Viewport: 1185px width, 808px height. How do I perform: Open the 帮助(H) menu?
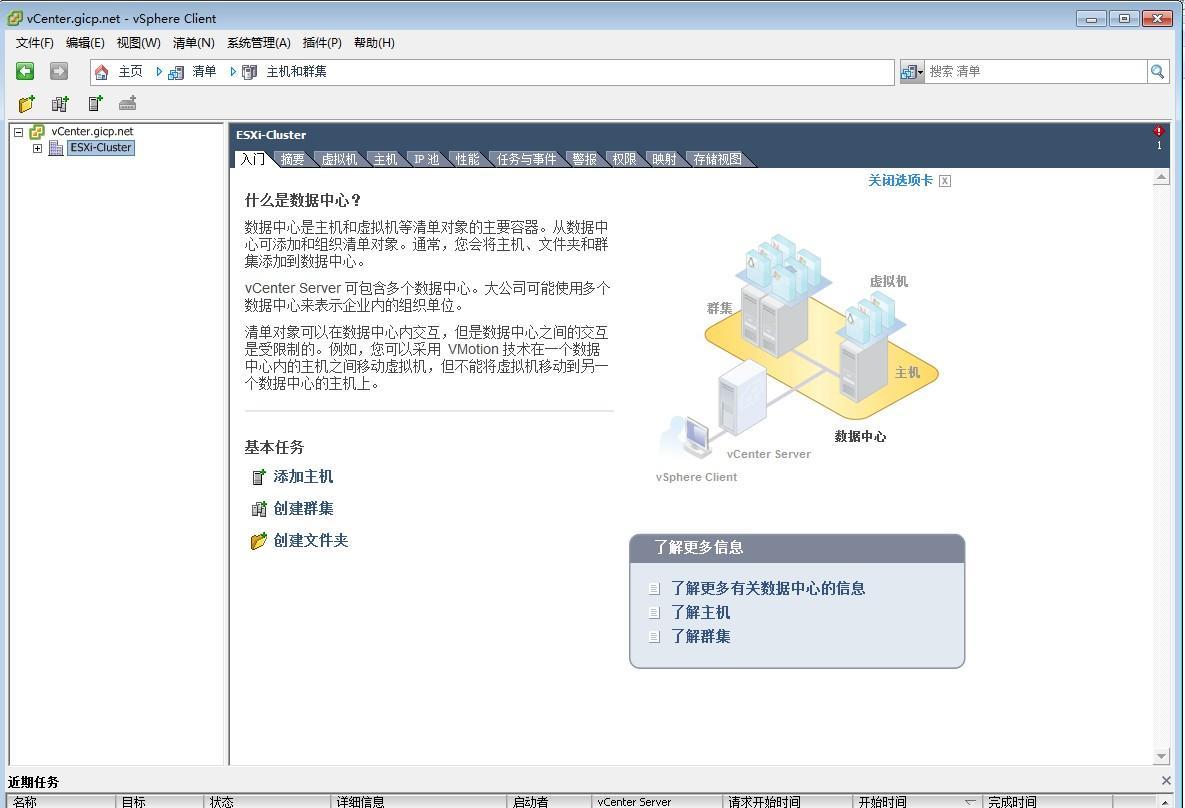point(374,43)
